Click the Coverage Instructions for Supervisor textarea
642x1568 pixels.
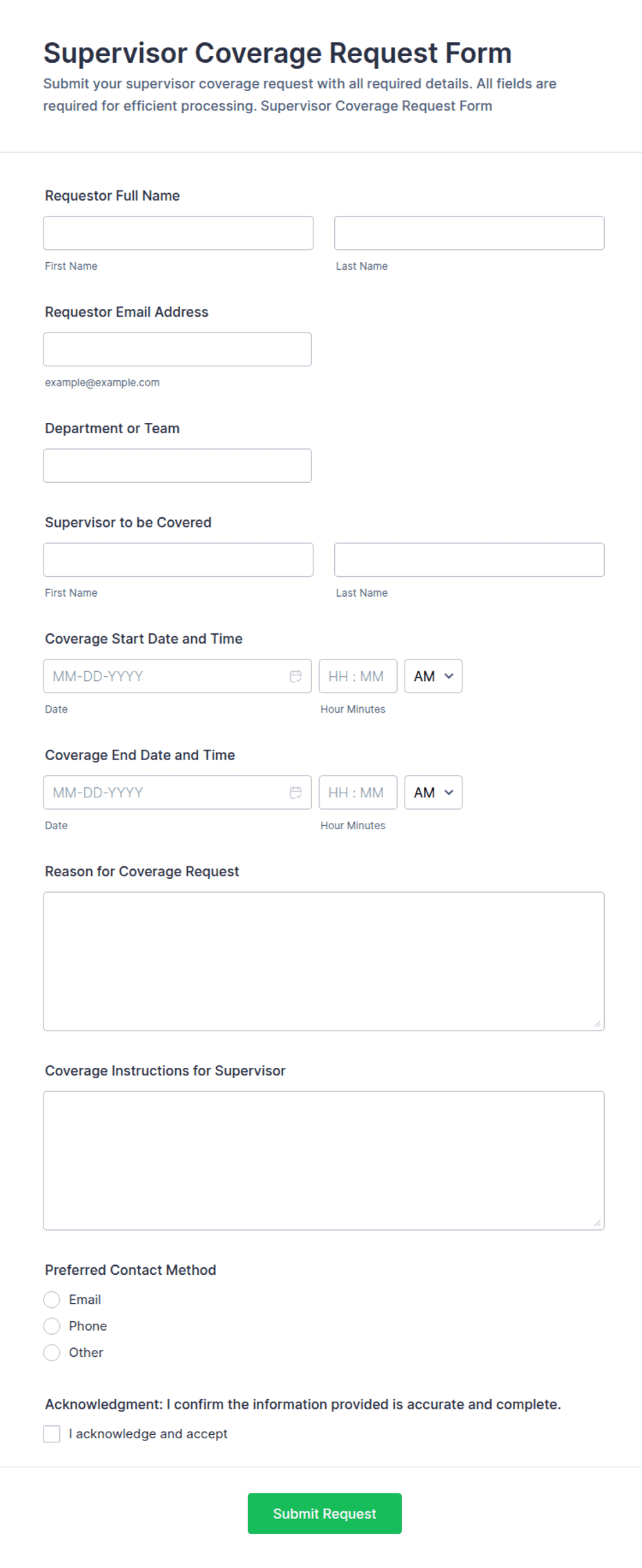(x=324, y=1161)
